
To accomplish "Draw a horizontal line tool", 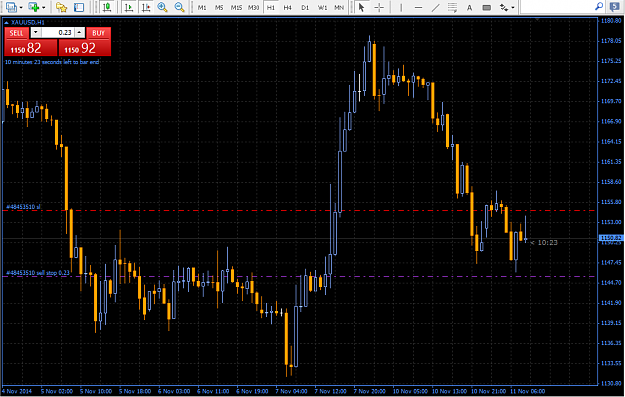I will [x=418, y=7].
